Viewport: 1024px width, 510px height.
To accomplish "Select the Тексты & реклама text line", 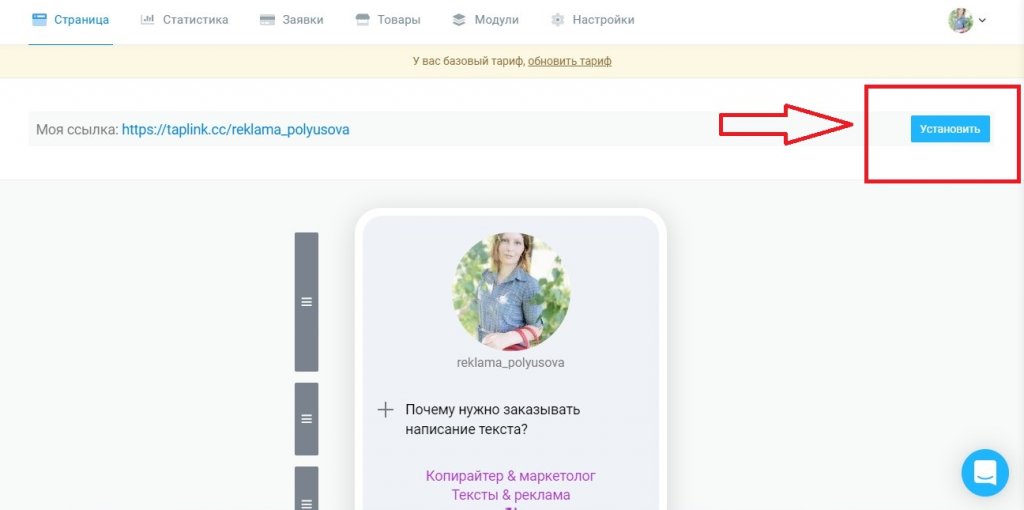I will click(x=511, y=495).
